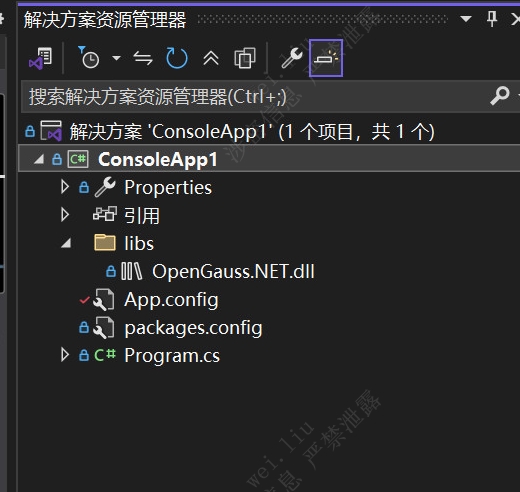520x492 pixels.
Task: Open the pending changes filter dropdown arrow
Action: [x=116, y=58]
